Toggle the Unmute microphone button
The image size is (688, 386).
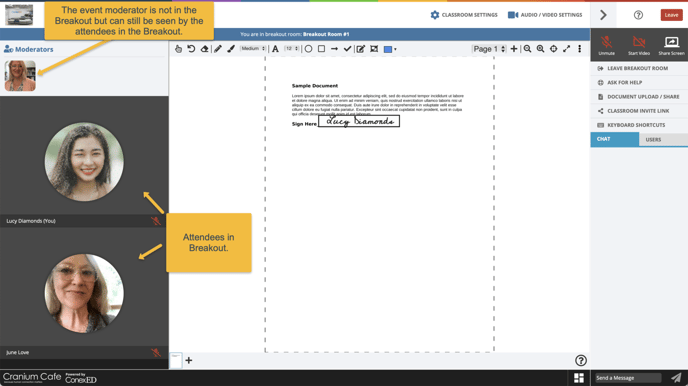pyautogui.click(x=606, y=45)
